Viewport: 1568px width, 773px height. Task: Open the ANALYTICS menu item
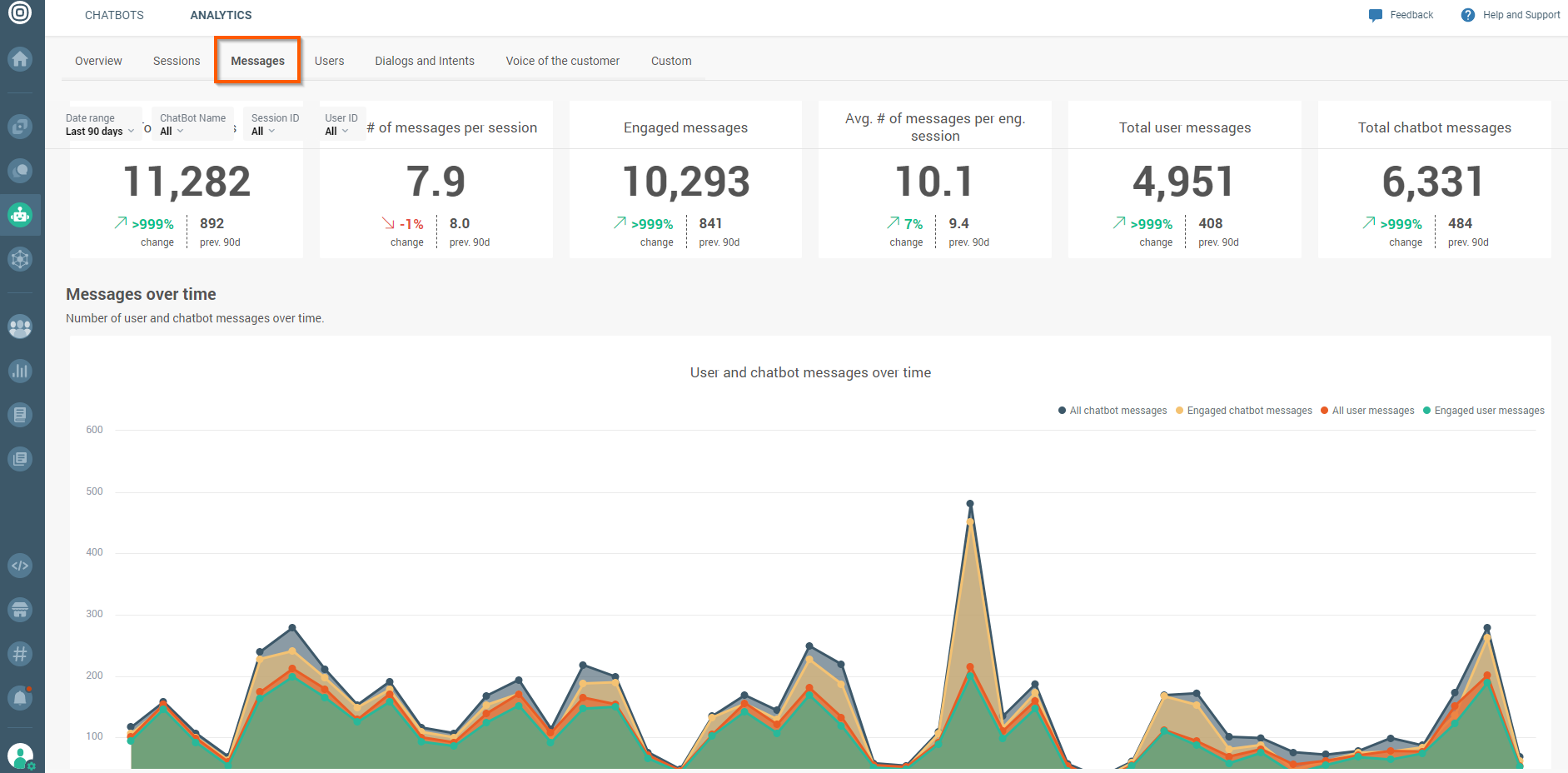click(221, 14)
